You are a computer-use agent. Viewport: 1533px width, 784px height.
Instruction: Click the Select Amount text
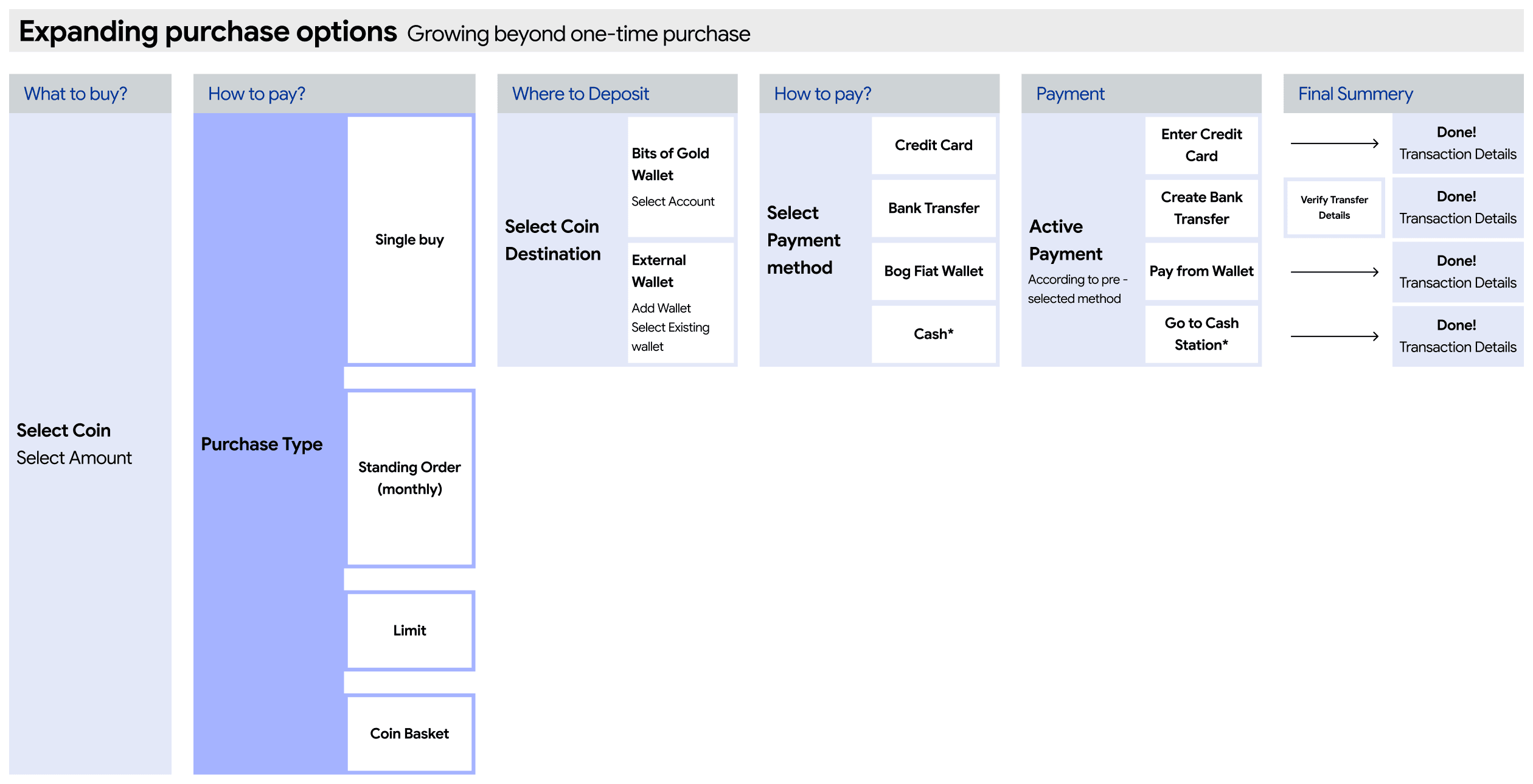(74, 458)
